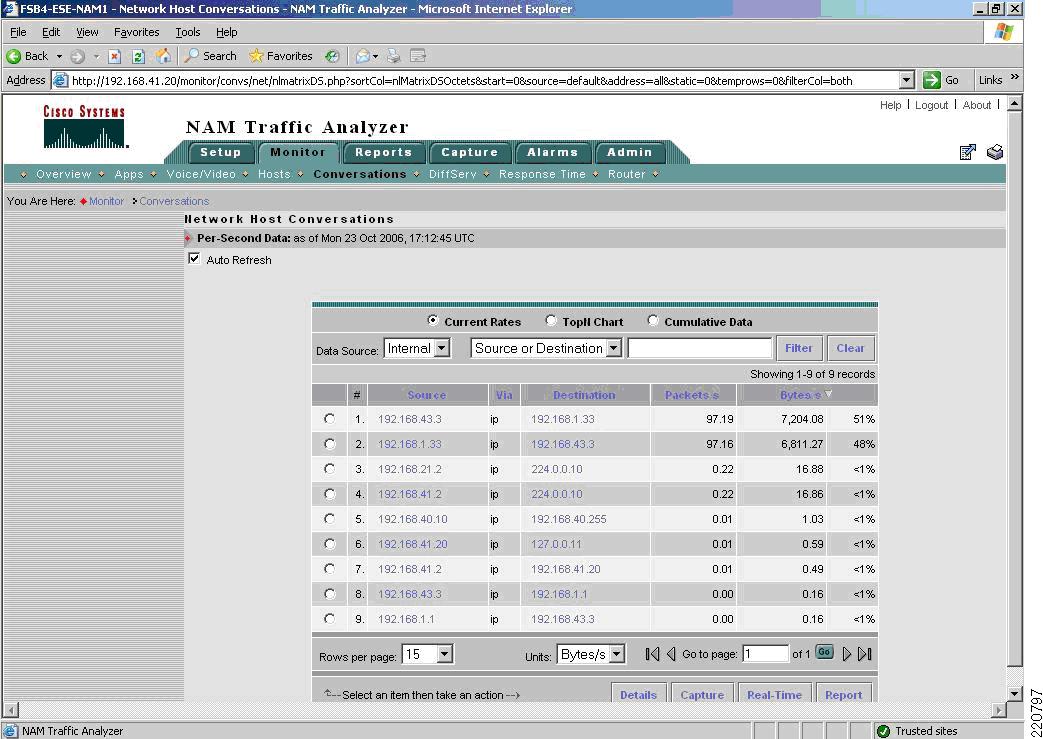This screenshot has width=1043, height=739.
Task: Select the radio button for row 6
Action: (329, 543)
